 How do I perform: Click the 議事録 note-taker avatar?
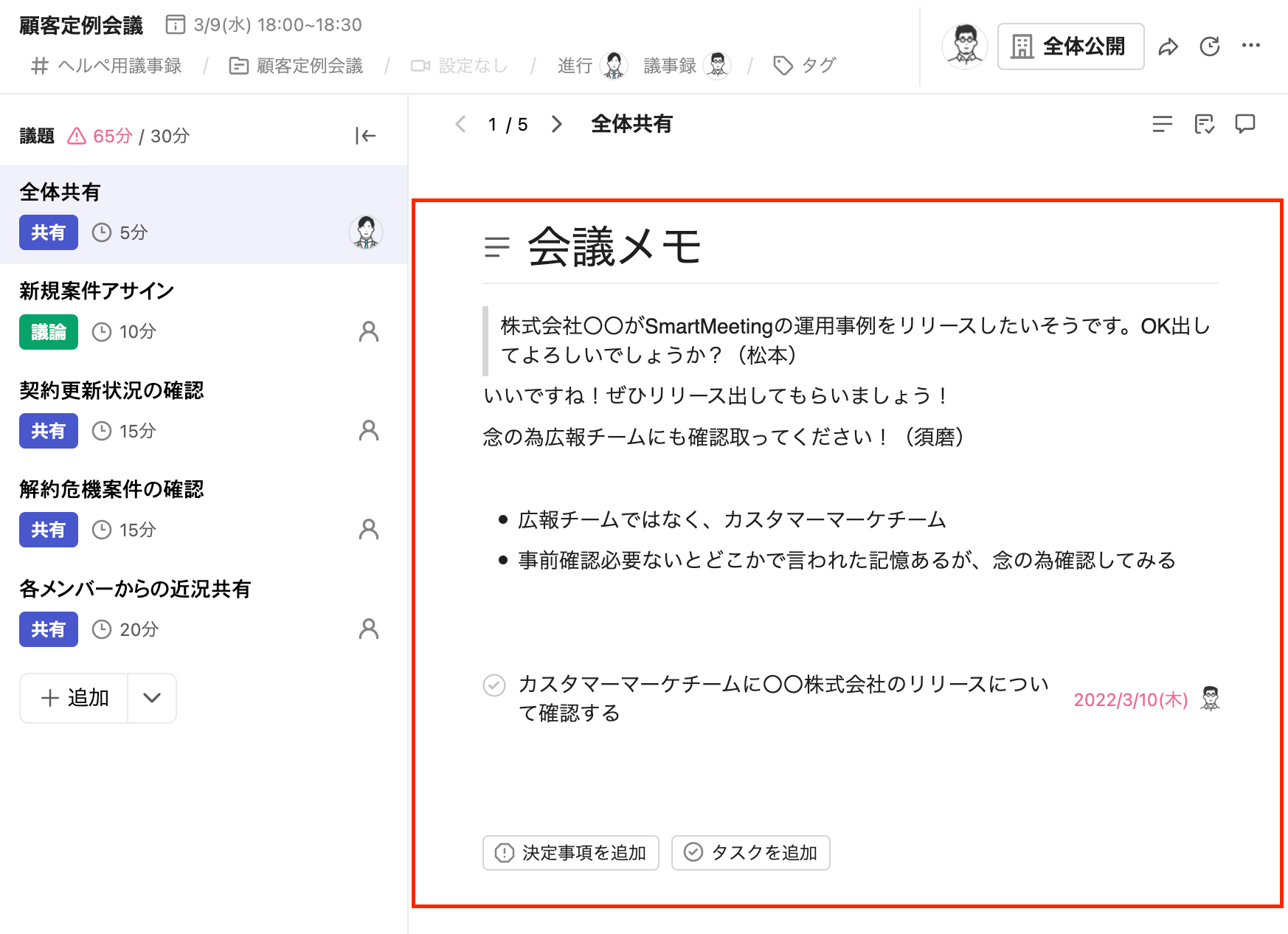tap(717, 66)
